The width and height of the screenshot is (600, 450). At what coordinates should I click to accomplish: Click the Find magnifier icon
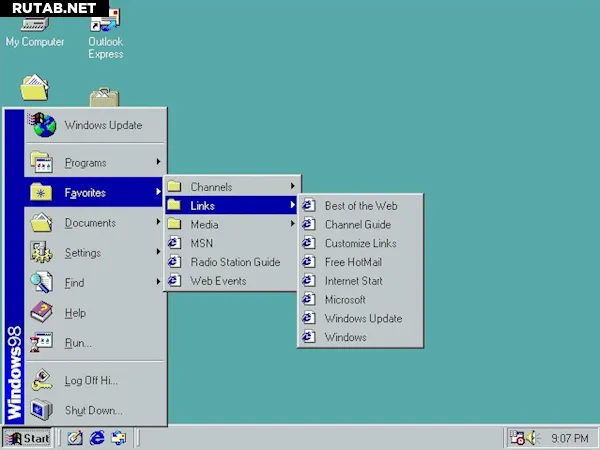pos(41,283)
